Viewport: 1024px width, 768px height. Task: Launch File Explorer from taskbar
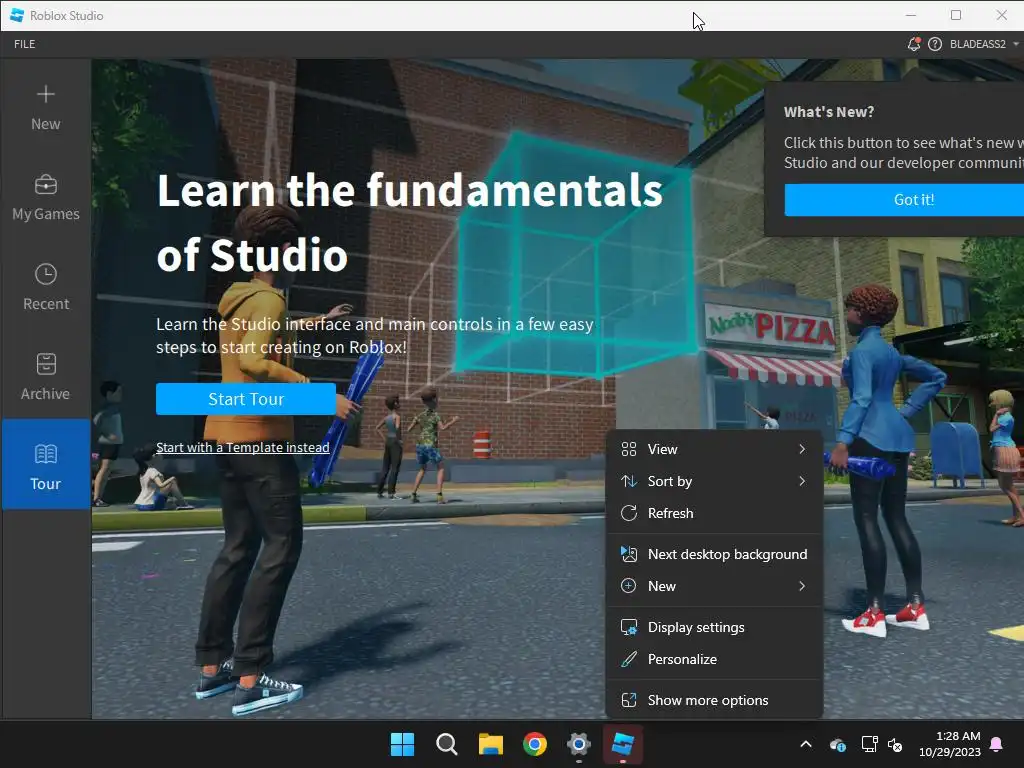(x=490, y=744)
